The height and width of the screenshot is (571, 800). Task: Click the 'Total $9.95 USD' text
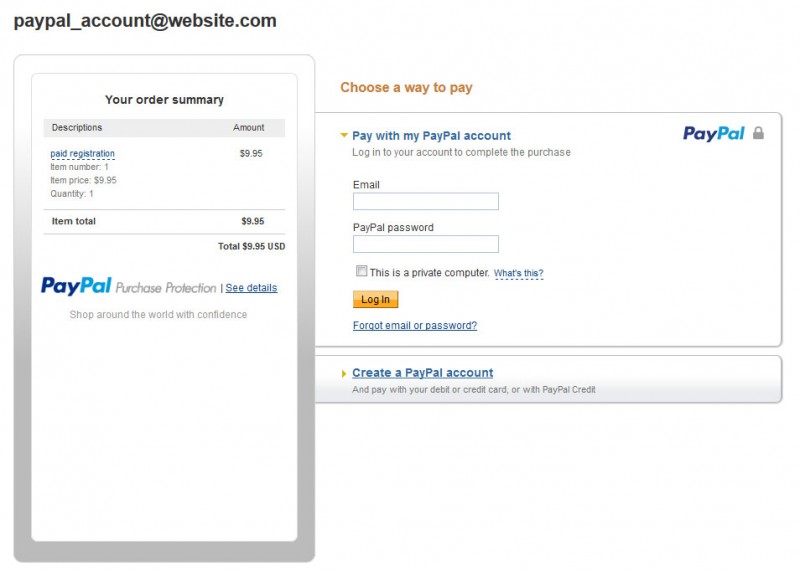coord(252,246)
